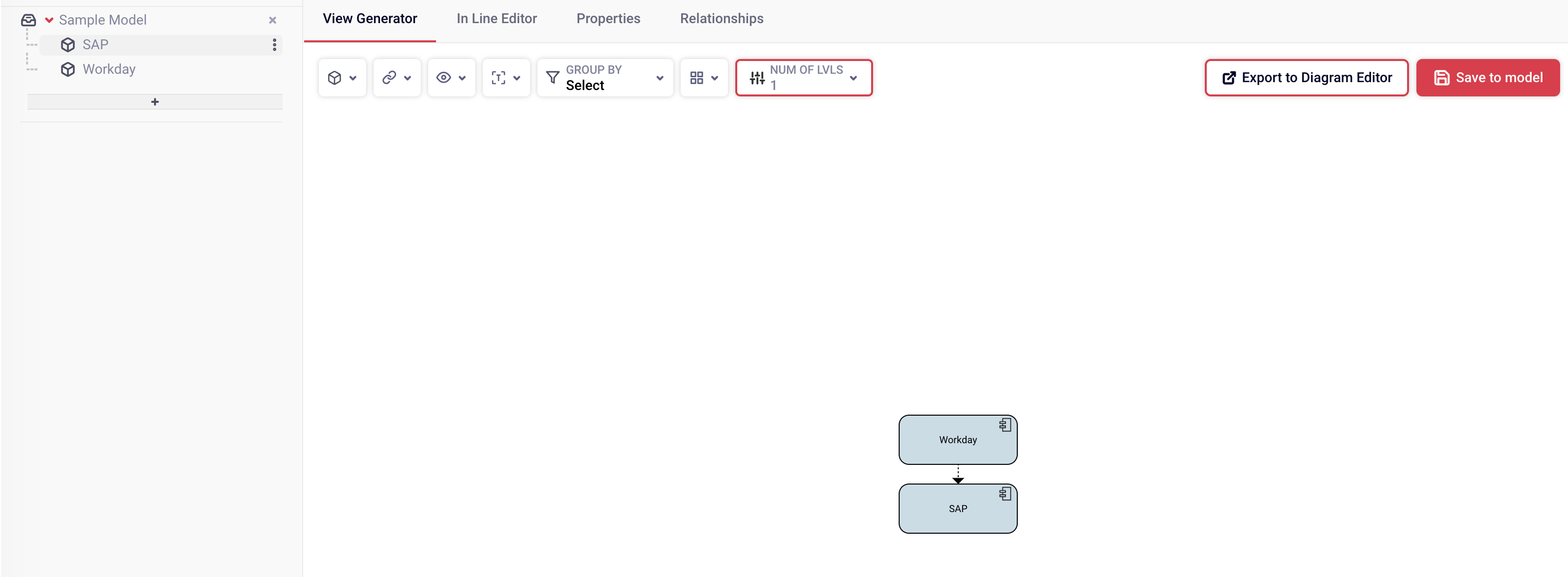Add a new element with plus button

click(155, 102)
